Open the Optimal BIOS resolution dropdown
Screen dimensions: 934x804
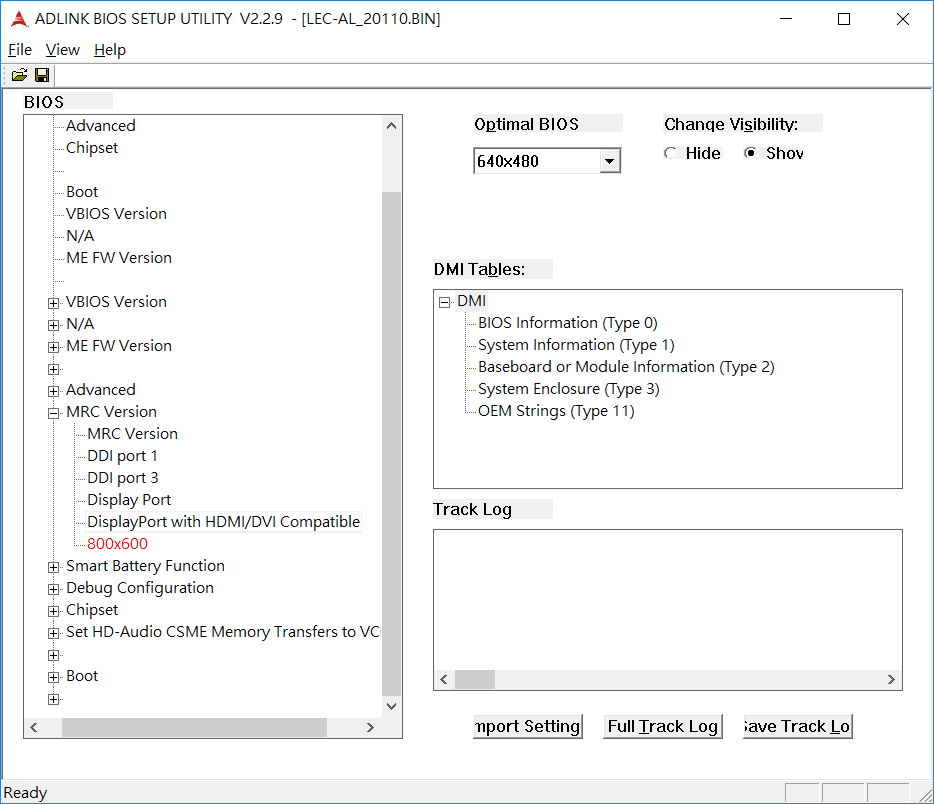click(609, 161)
